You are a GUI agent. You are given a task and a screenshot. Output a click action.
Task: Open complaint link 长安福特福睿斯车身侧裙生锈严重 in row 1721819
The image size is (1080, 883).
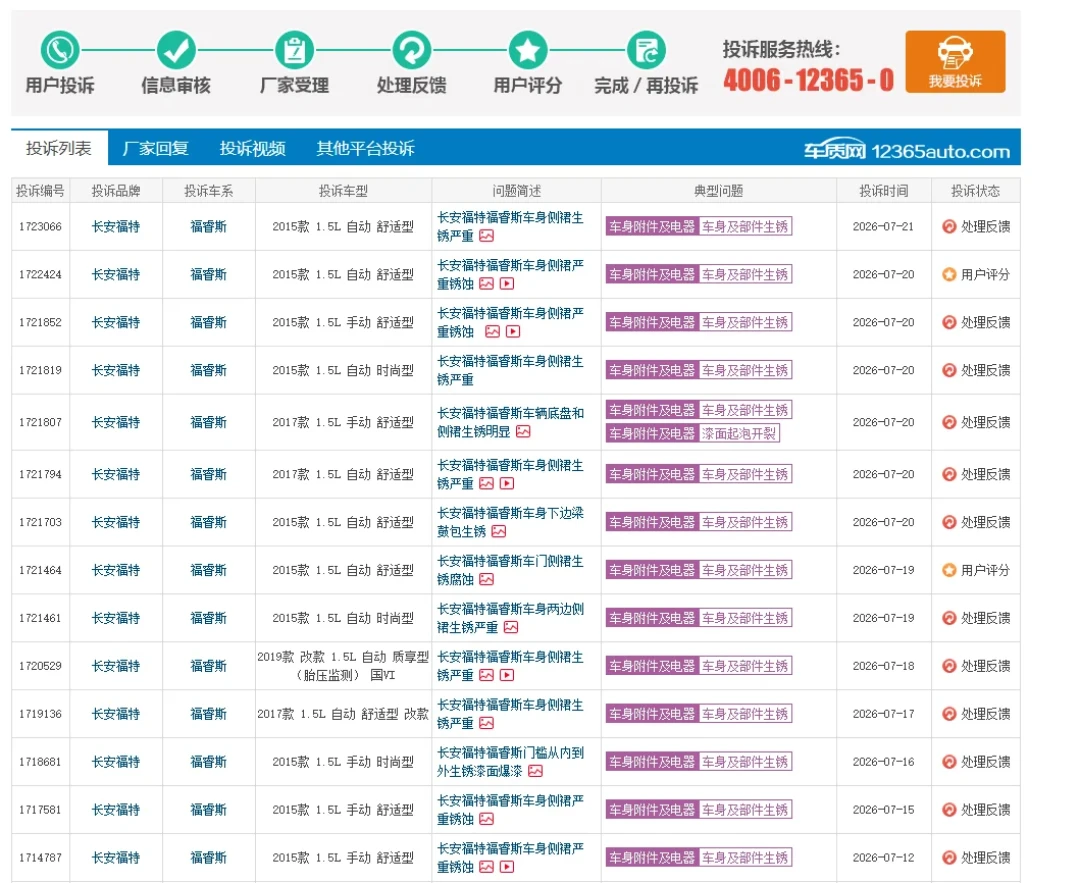[510, 371]
